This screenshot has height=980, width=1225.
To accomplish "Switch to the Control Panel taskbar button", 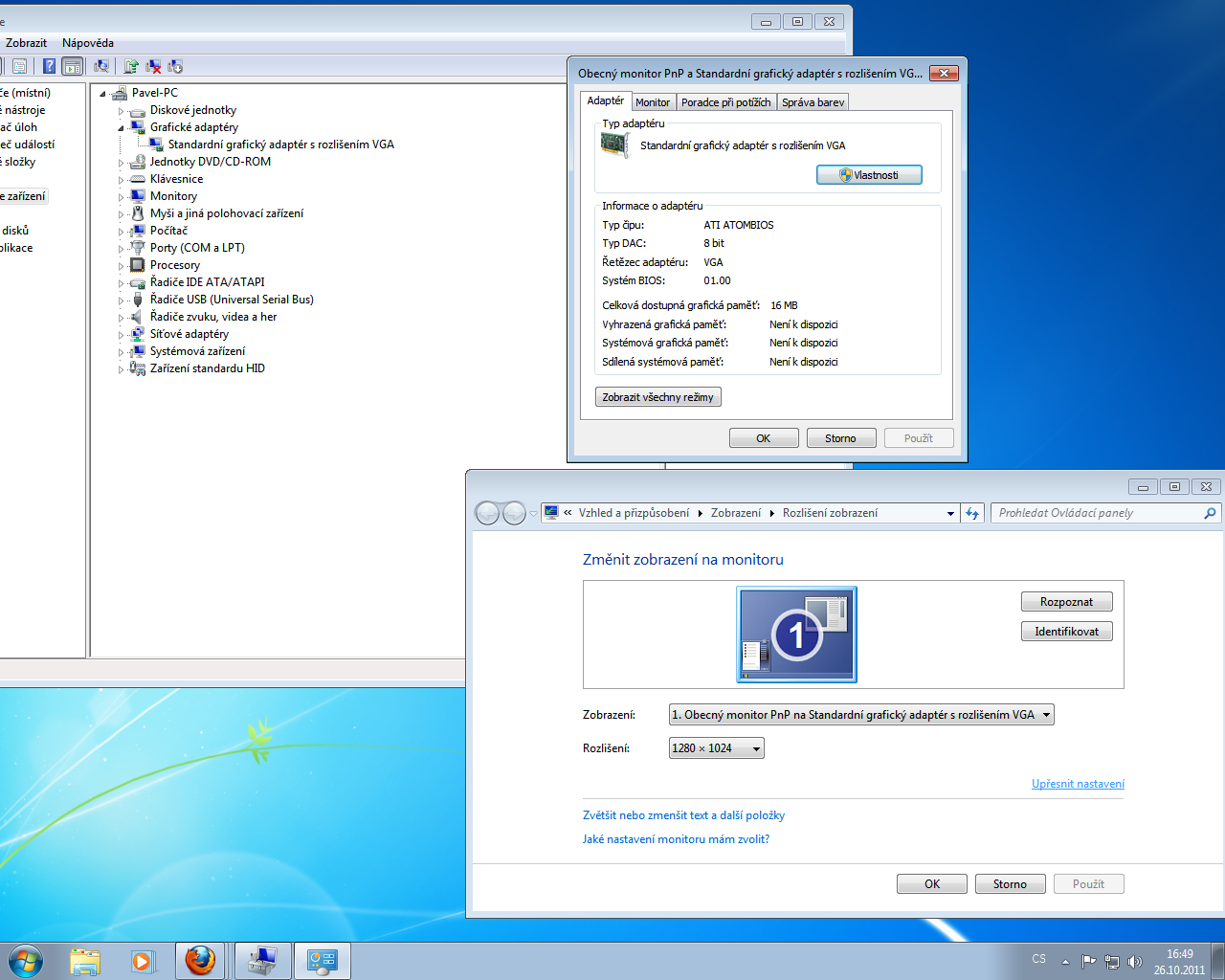I will pos(323,961).
